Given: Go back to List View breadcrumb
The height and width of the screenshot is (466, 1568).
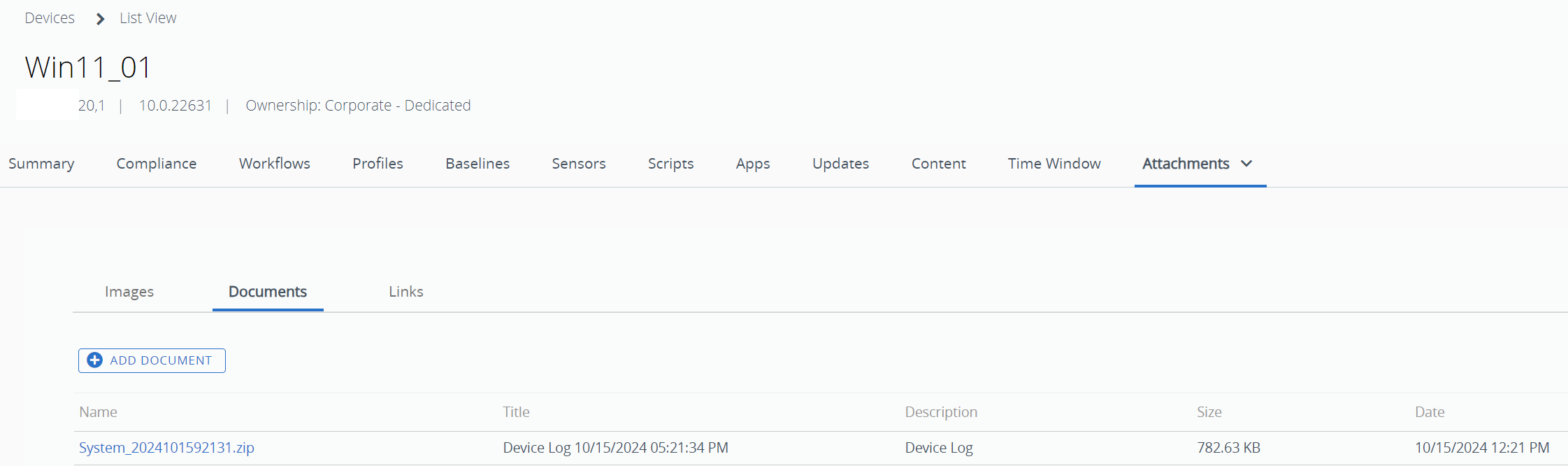Looking at the screenshot, I should (x=148, y=18).
